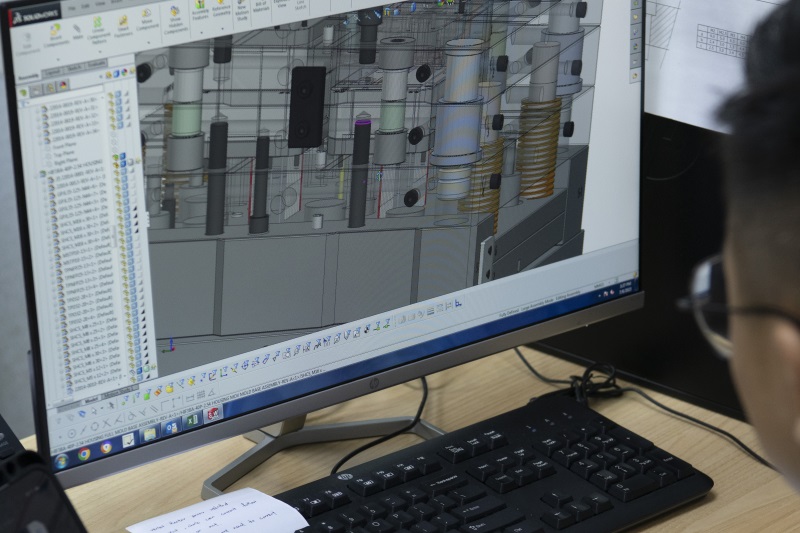Image resolution: width=800 pixels, height=533 pixels.
Task: Click the SolidWorks logo
Action: click(x=34, y=15)
